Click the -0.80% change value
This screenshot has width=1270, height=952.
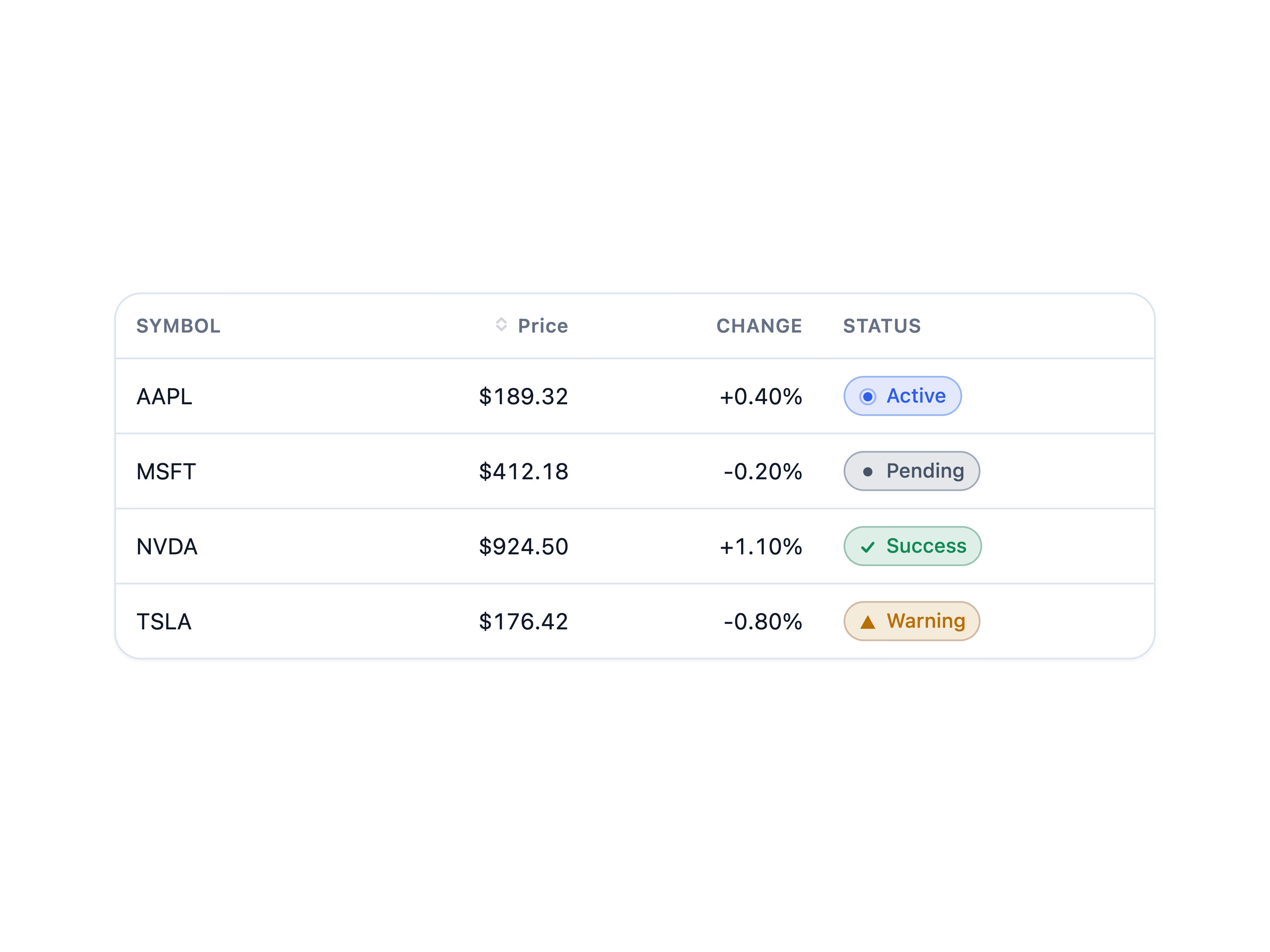point(762,622)
